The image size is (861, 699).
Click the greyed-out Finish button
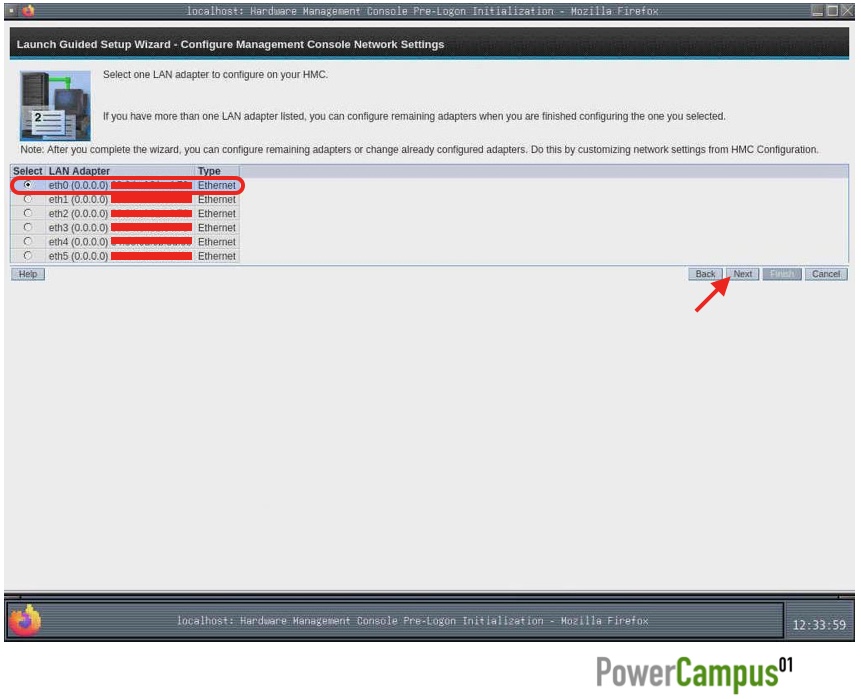782,274
